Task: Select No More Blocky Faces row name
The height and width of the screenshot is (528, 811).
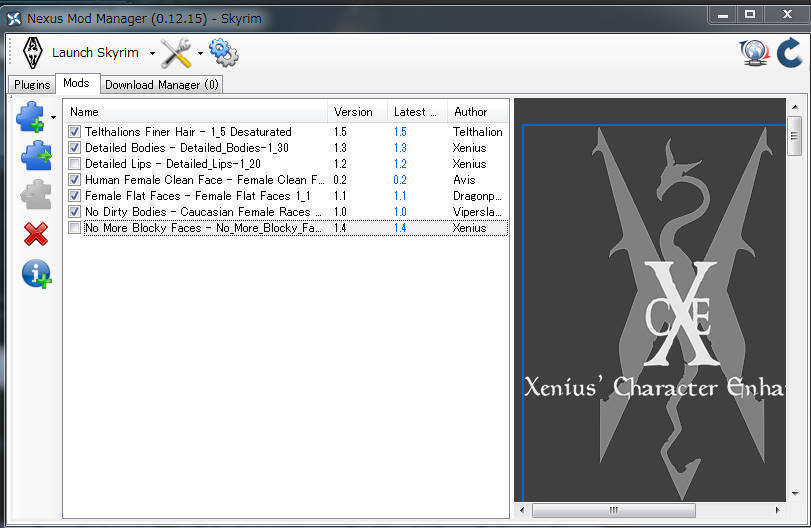Action: (x=203, y=228)
